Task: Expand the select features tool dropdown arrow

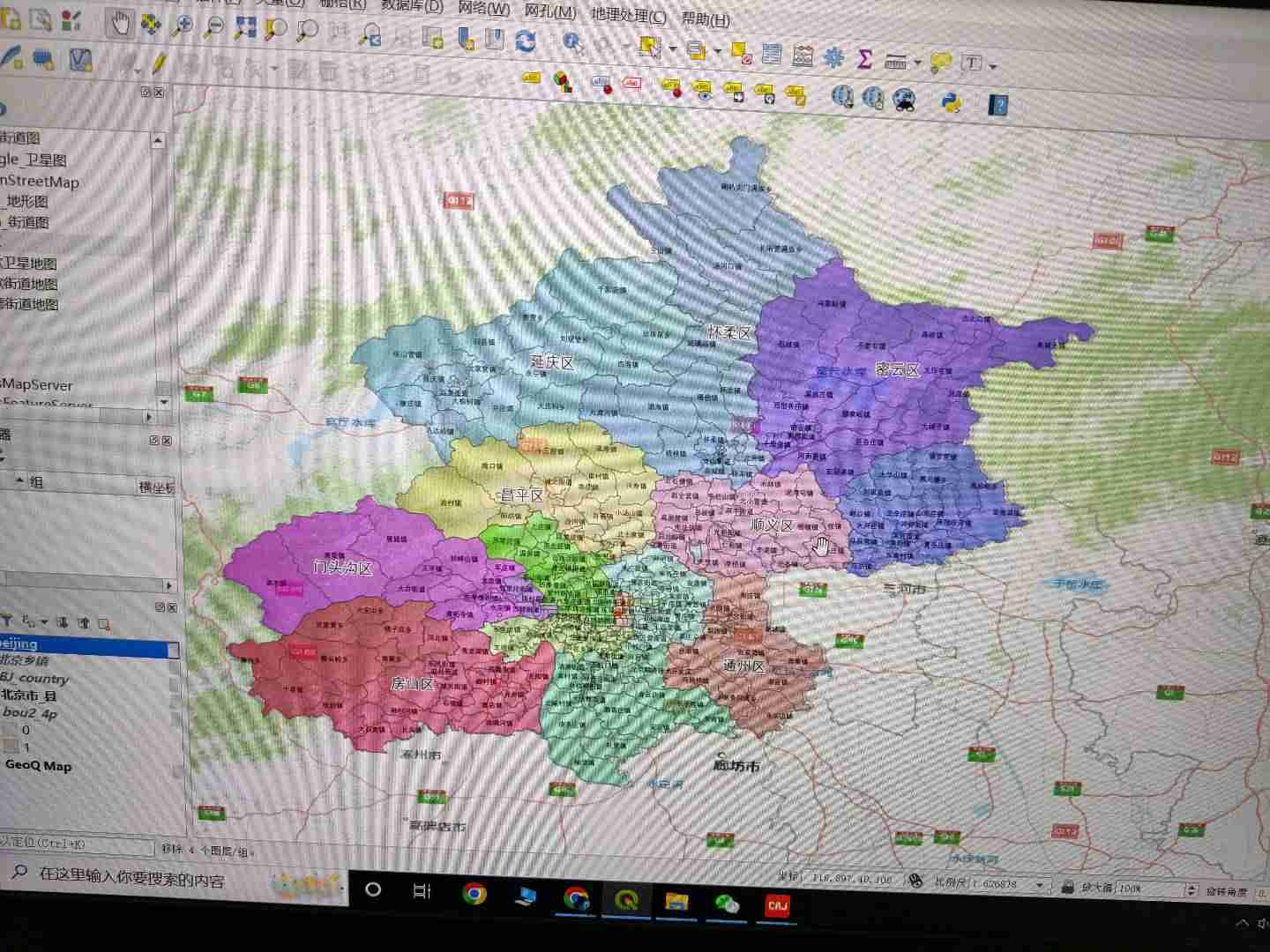Action: (x=673, y=48)
